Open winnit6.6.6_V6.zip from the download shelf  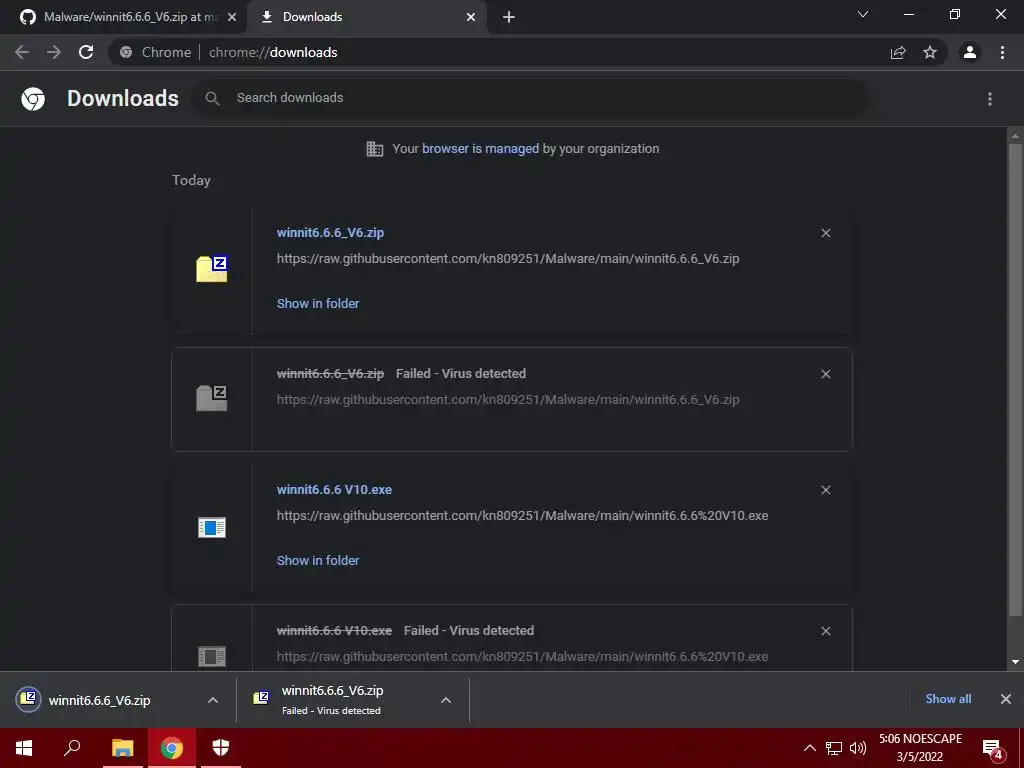point(99,700)
